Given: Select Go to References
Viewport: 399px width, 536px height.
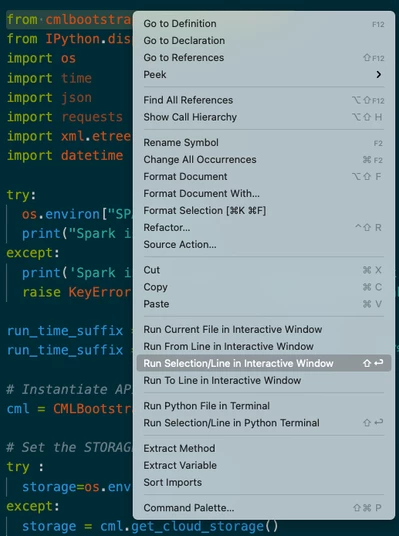Looking at the screenshot, I should (264, 57).
